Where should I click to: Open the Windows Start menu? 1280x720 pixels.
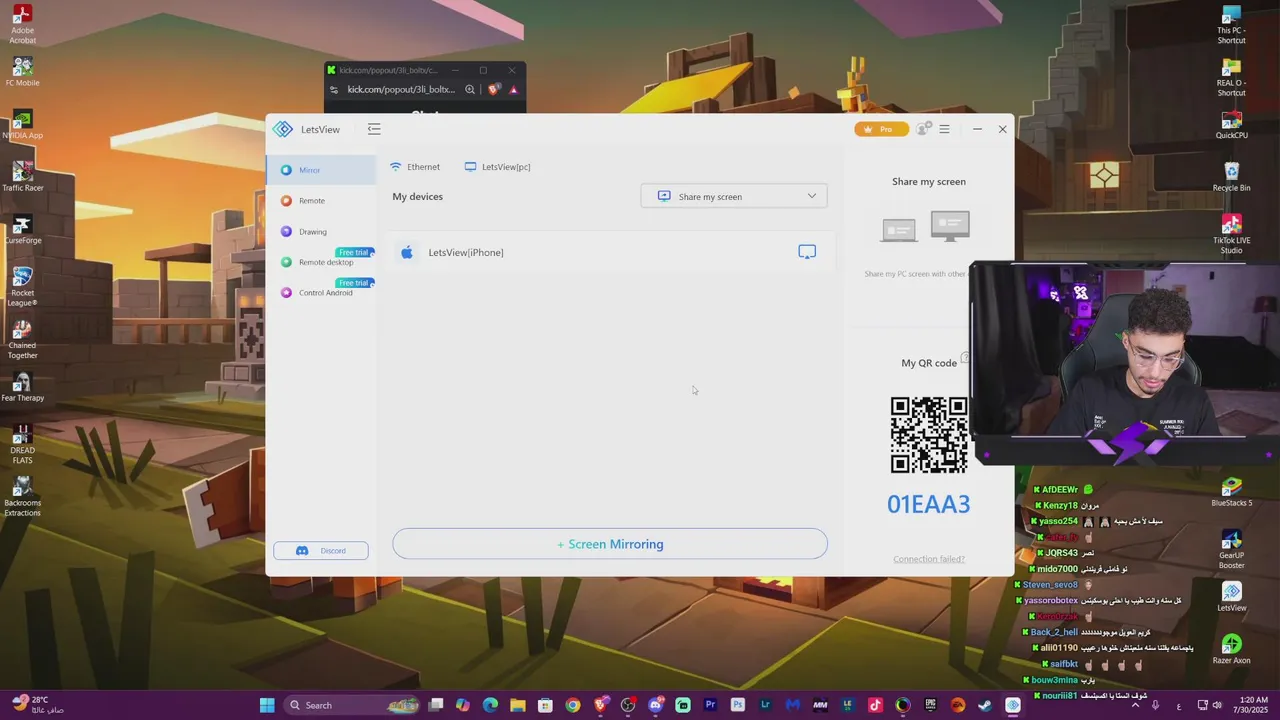coord(267,705)
